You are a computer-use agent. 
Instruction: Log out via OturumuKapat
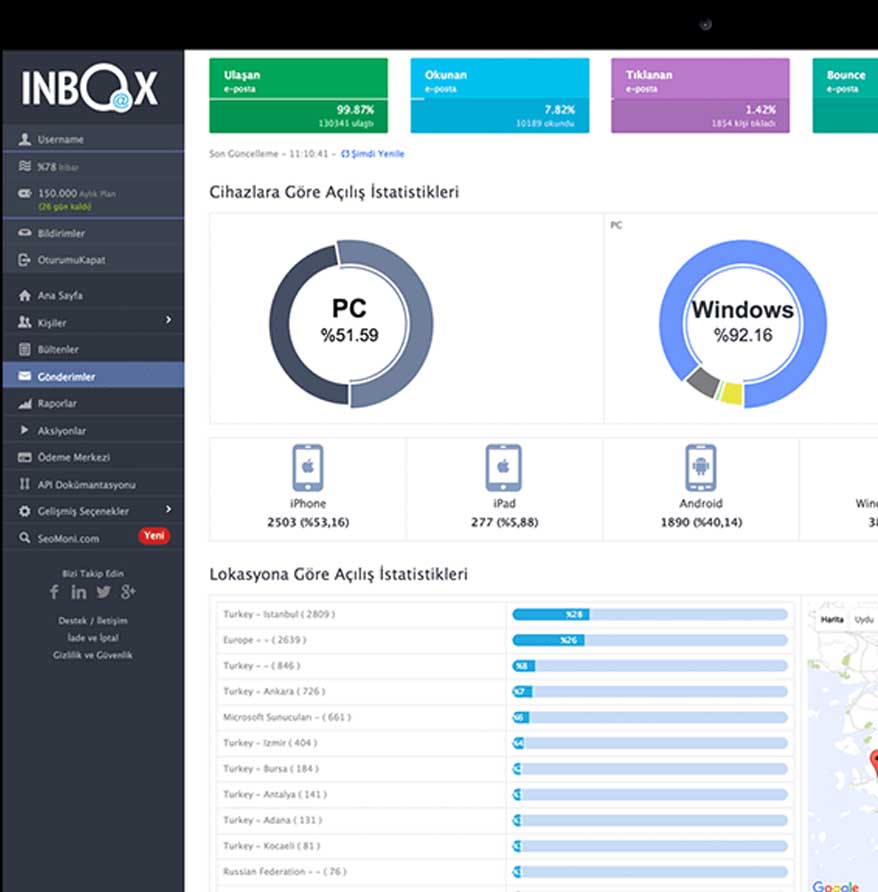point(70,260)
